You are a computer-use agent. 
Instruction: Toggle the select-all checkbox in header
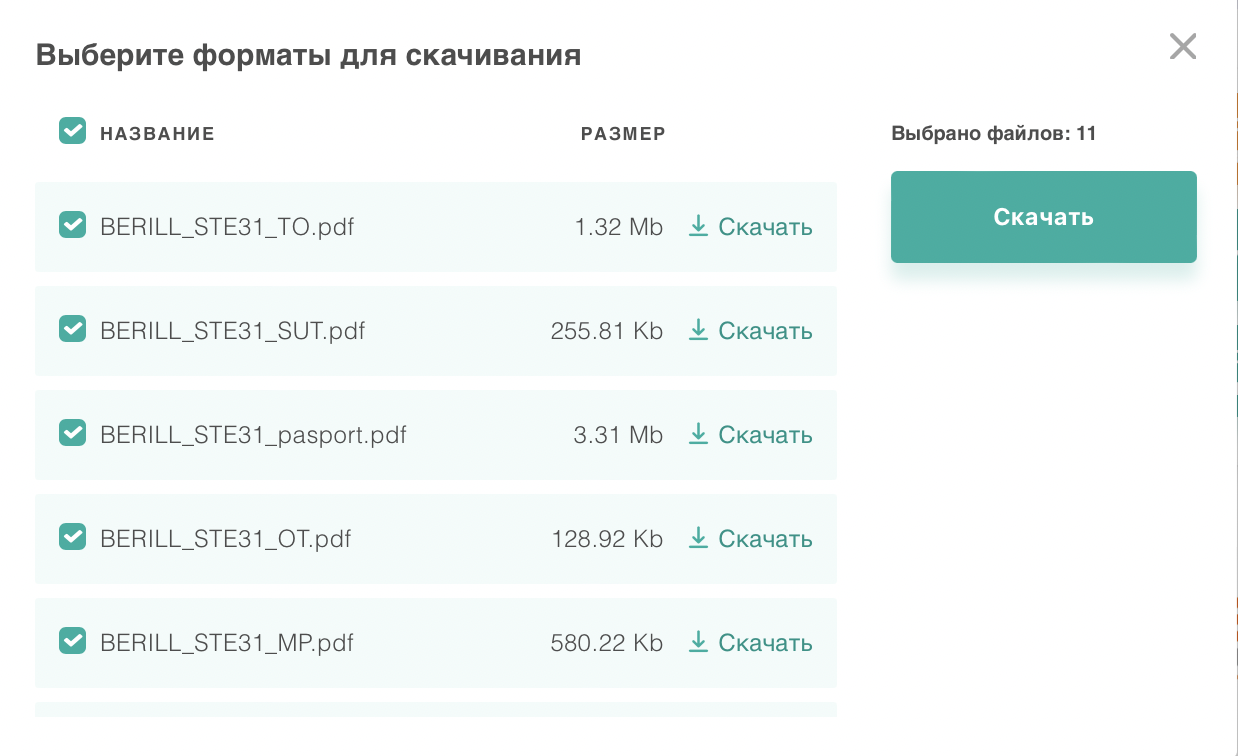72,131
